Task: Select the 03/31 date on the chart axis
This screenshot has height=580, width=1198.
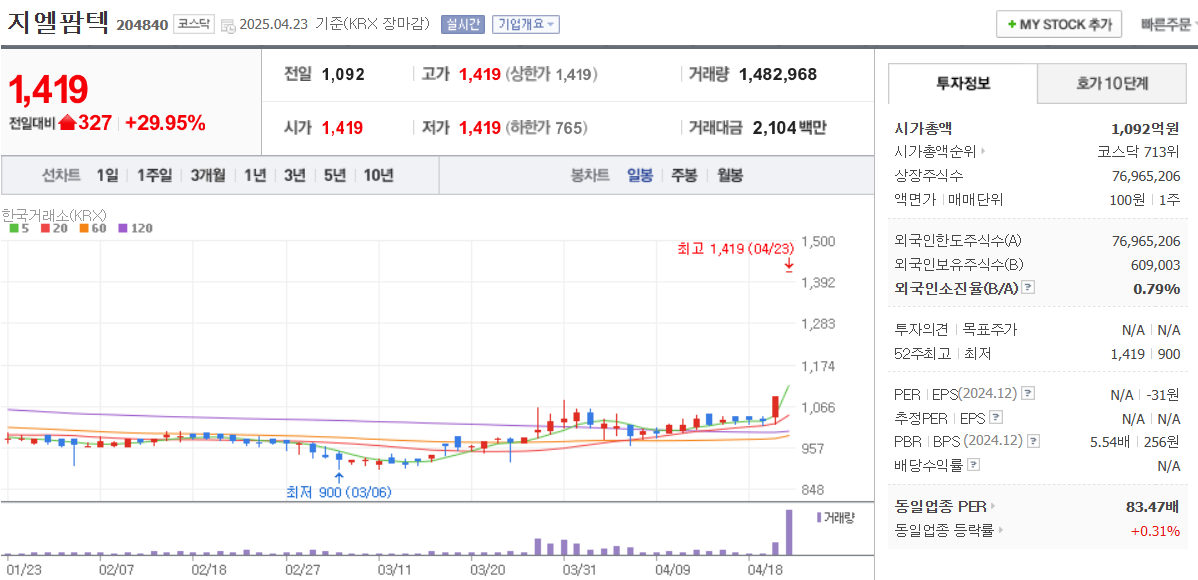Action: point(579,569)
